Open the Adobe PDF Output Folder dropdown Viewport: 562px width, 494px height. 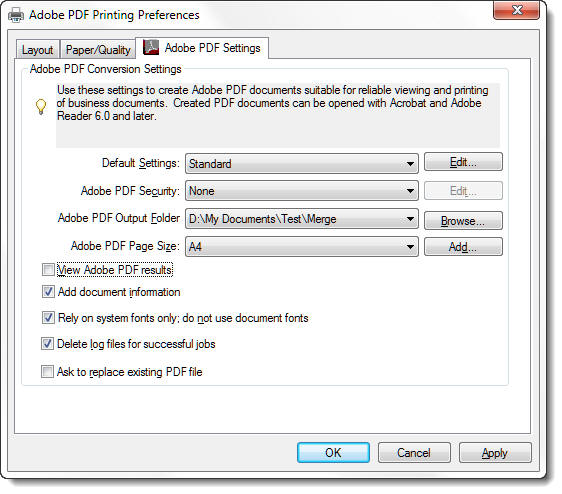(x=301, y=219)
